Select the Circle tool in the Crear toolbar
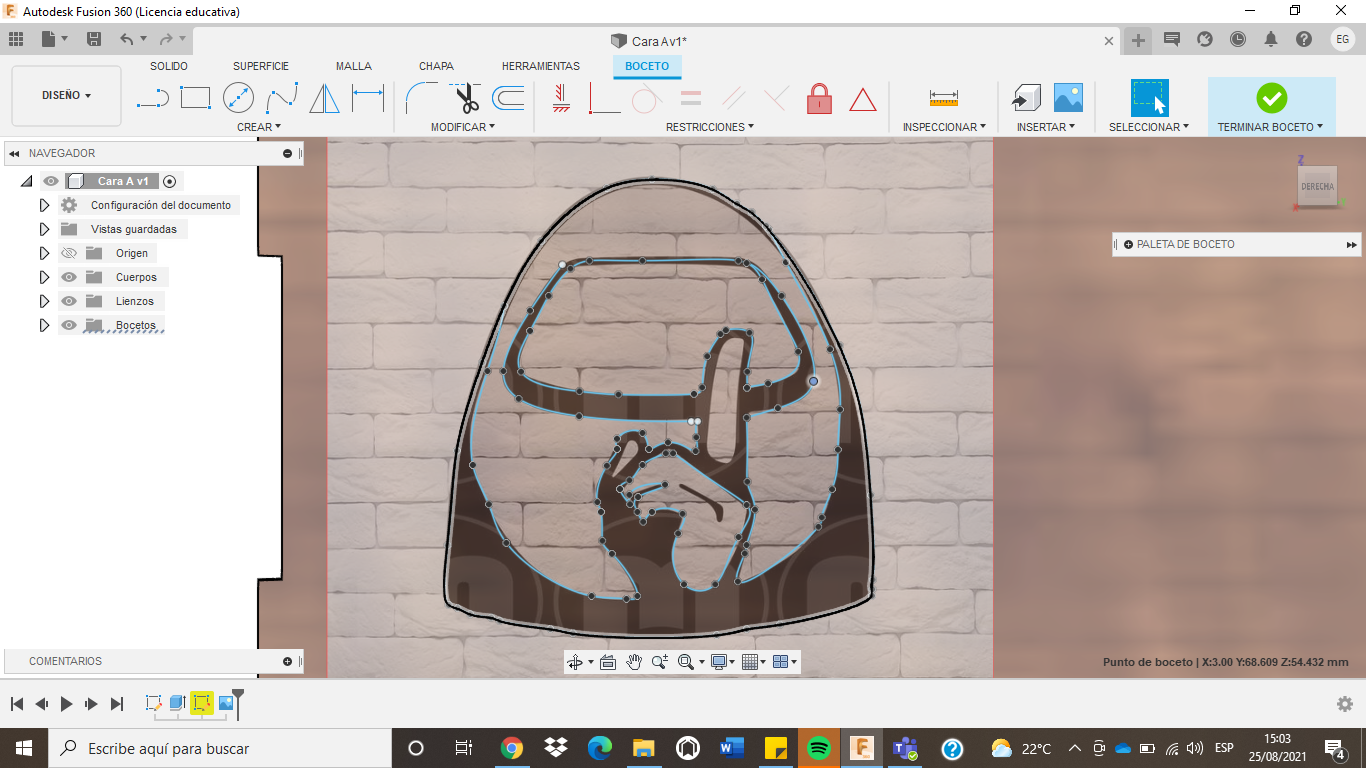Image resolution: width=1366 pixels, height=768 pixels. (239, 96)
